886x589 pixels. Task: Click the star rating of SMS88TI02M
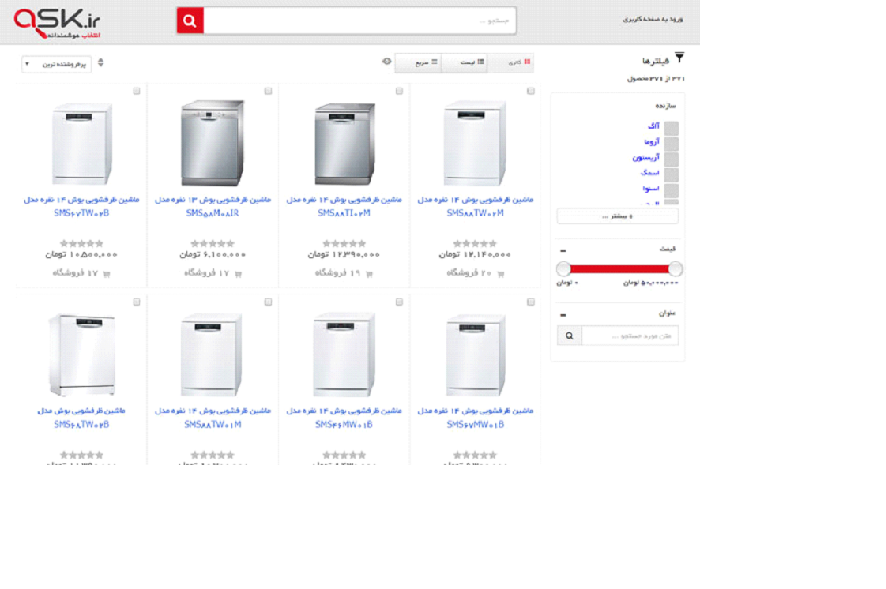[344, 244]
